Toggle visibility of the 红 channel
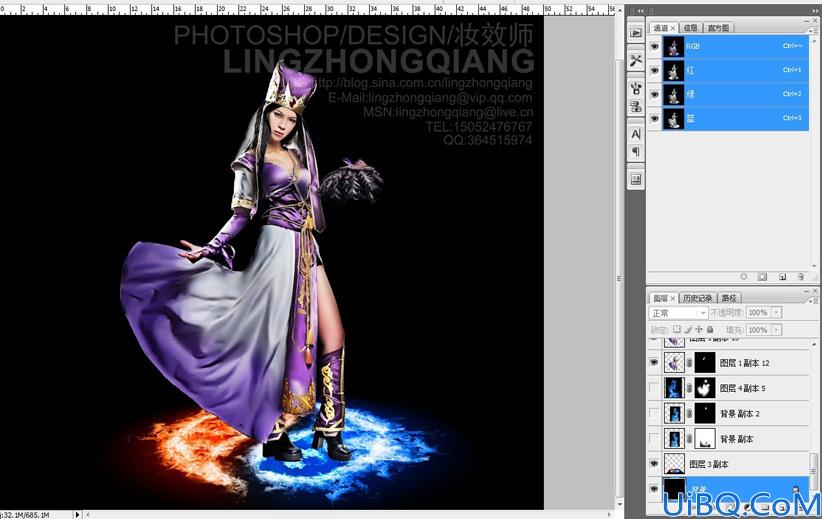The width and height of the screenshot is (822, 519). click(x=654, y=70)
